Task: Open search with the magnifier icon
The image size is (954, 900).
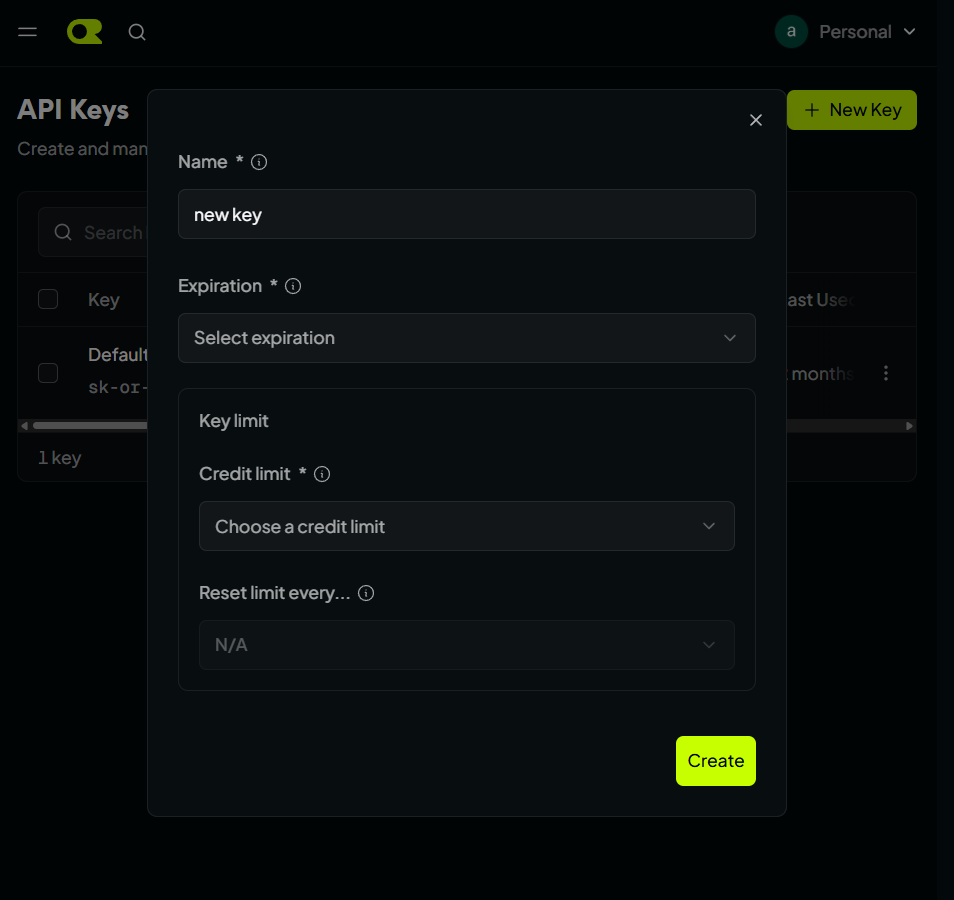Action: (137, 32)
